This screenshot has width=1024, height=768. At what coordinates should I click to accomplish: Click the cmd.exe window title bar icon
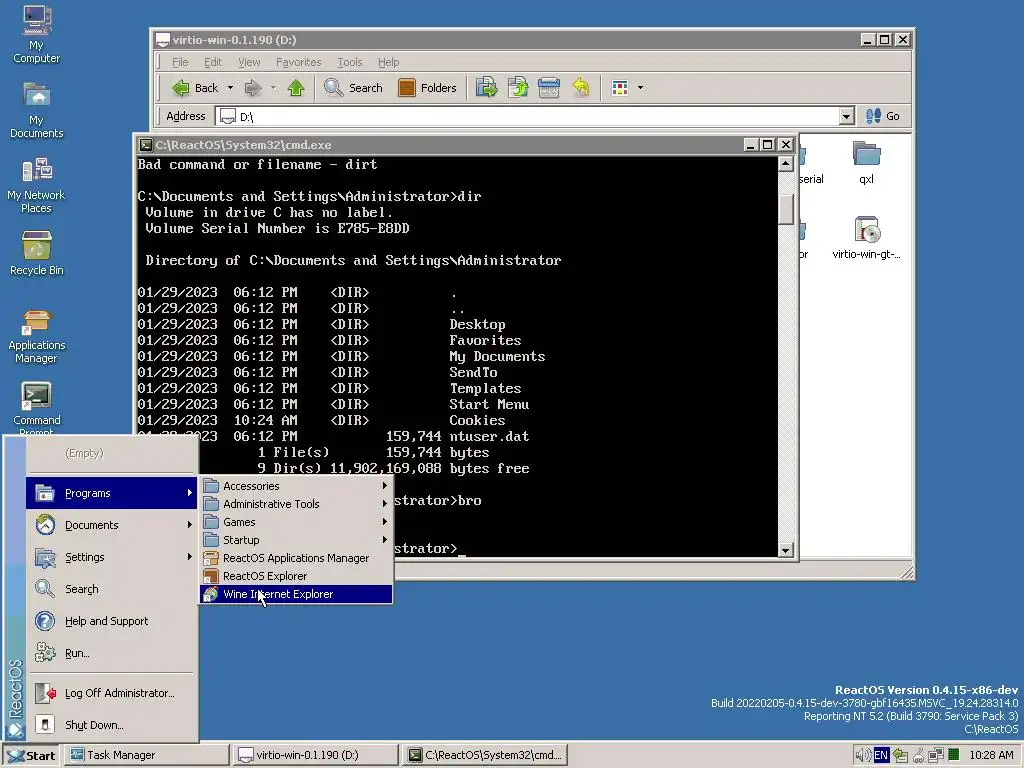[146, 145]
